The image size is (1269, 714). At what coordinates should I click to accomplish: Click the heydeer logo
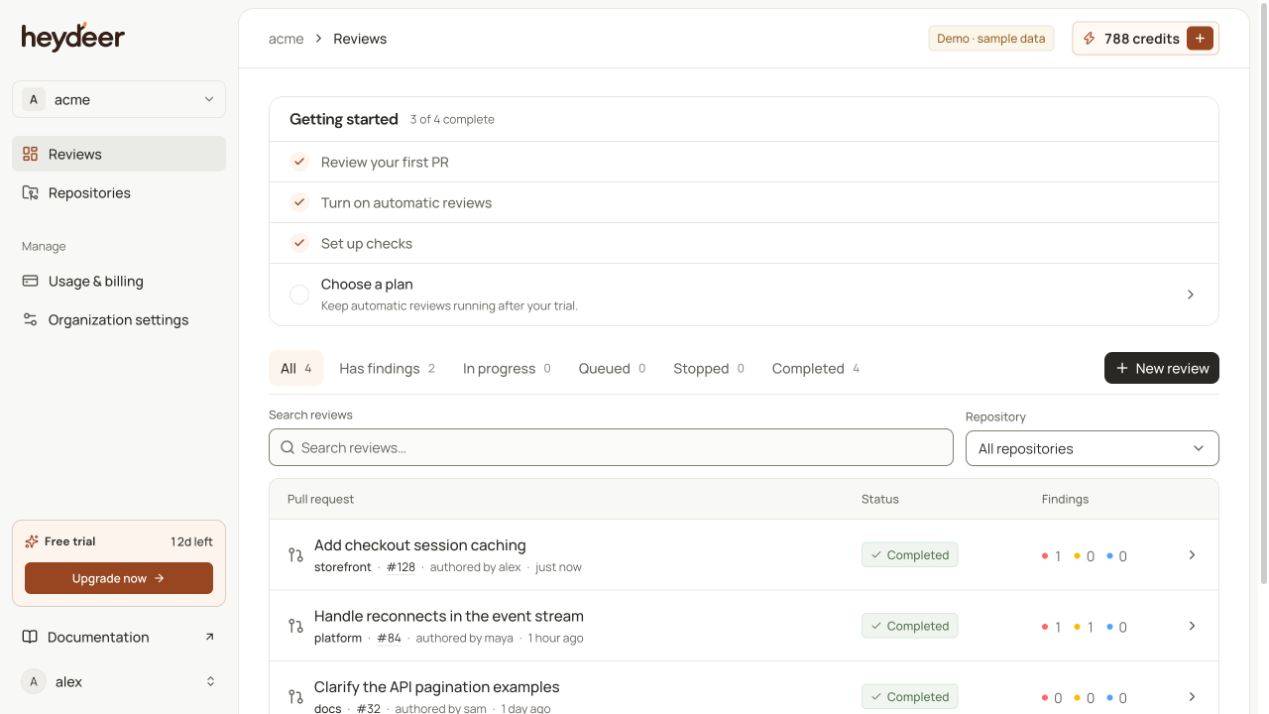pyautogui.click(x=73, y=37)
